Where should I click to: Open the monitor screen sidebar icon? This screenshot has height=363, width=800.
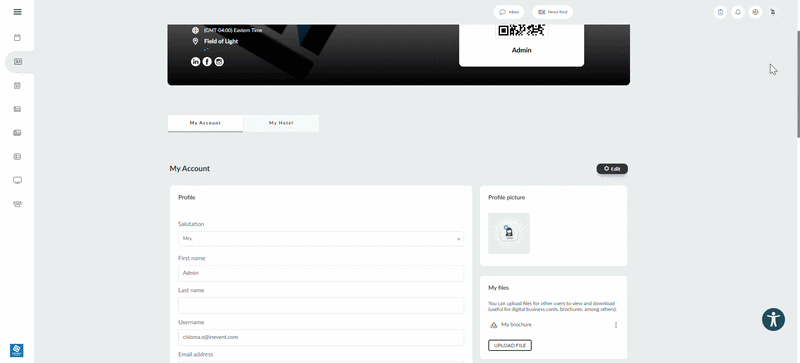tap(17, 180)
